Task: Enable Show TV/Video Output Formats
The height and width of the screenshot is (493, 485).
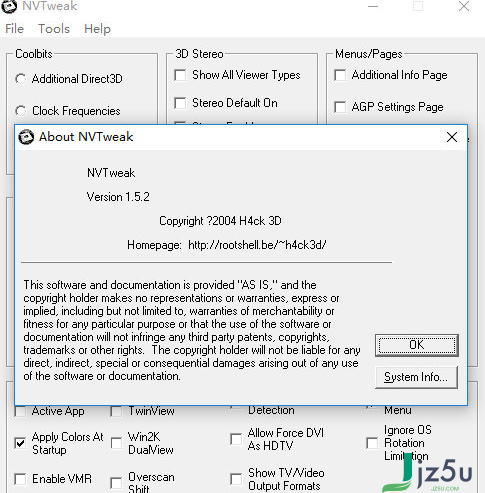Action: [x=236, y=479]
